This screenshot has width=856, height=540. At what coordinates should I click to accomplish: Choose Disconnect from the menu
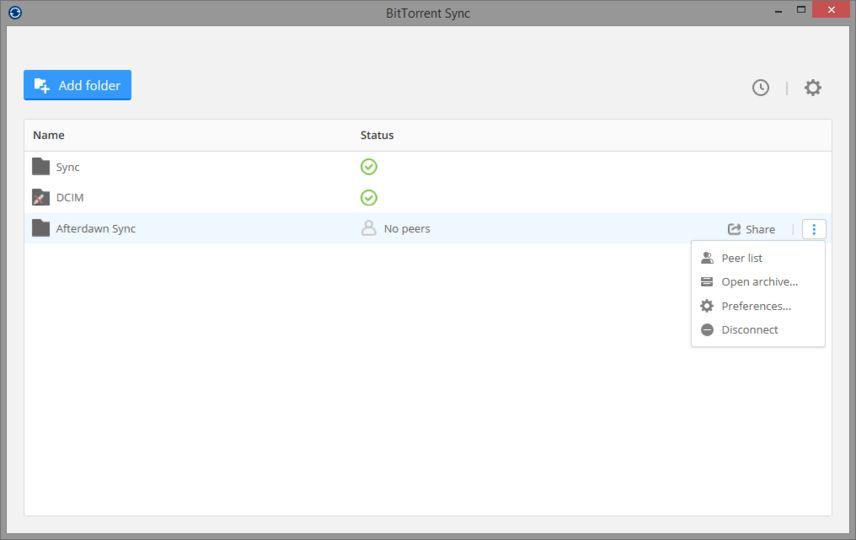(758, 330)
